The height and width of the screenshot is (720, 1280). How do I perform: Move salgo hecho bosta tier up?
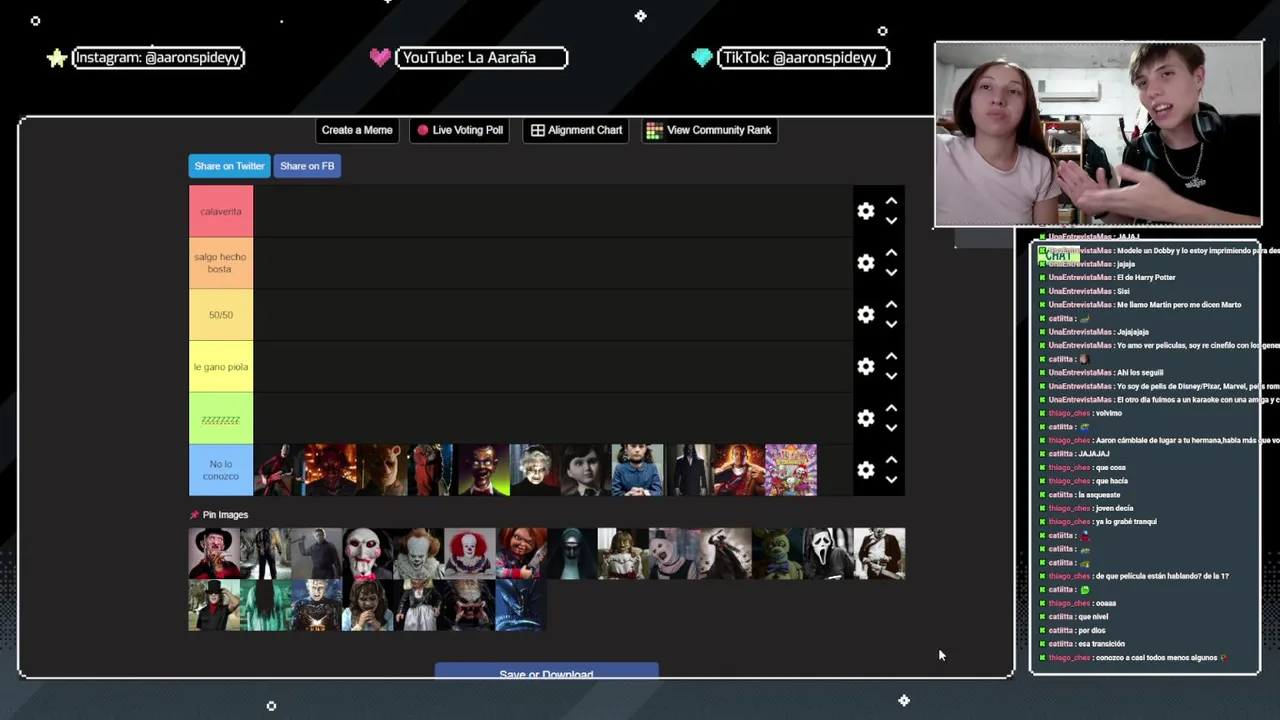coord(891,253)
